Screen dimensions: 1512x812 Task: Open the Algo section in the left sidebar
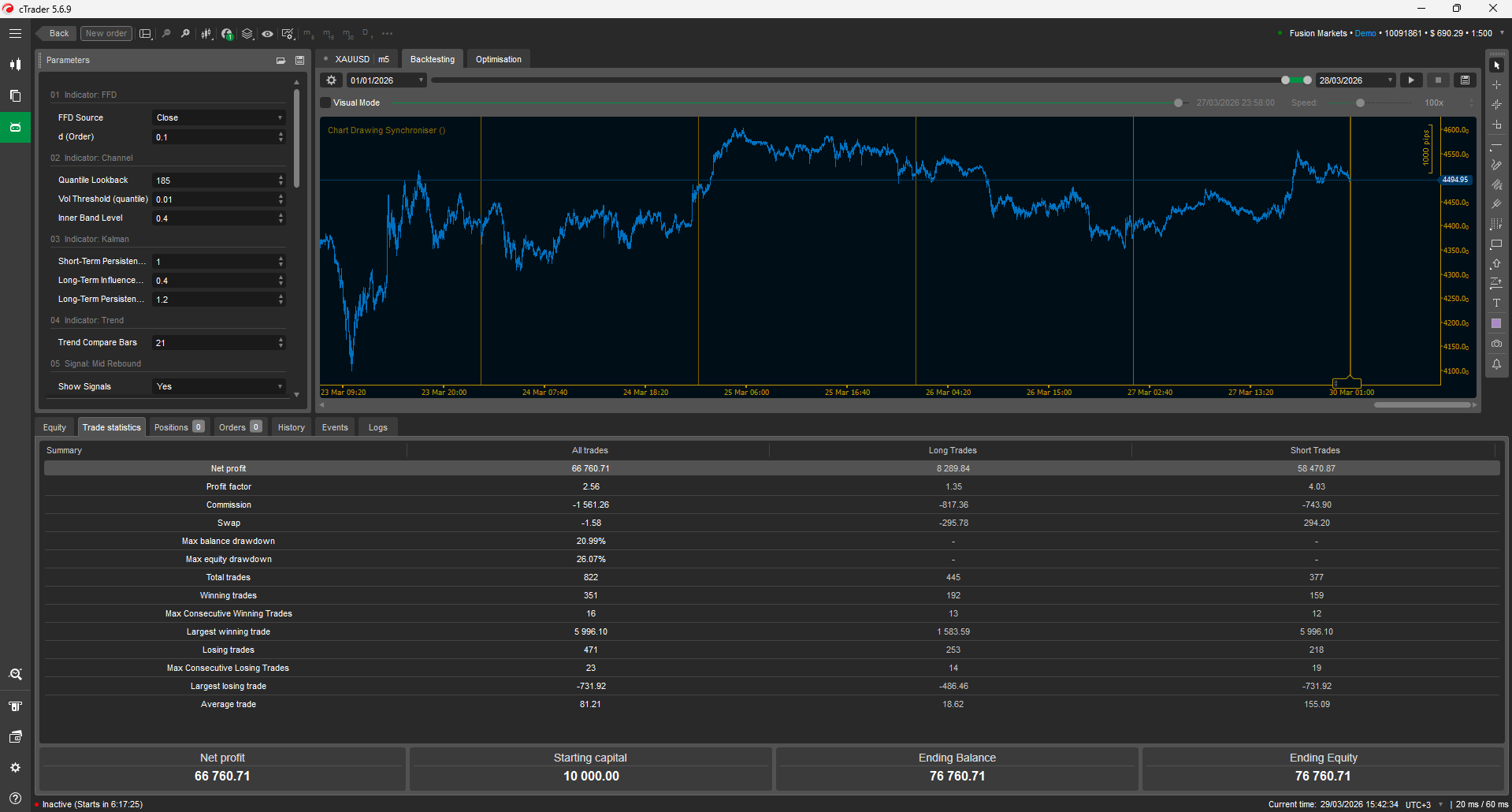point(15,127)
